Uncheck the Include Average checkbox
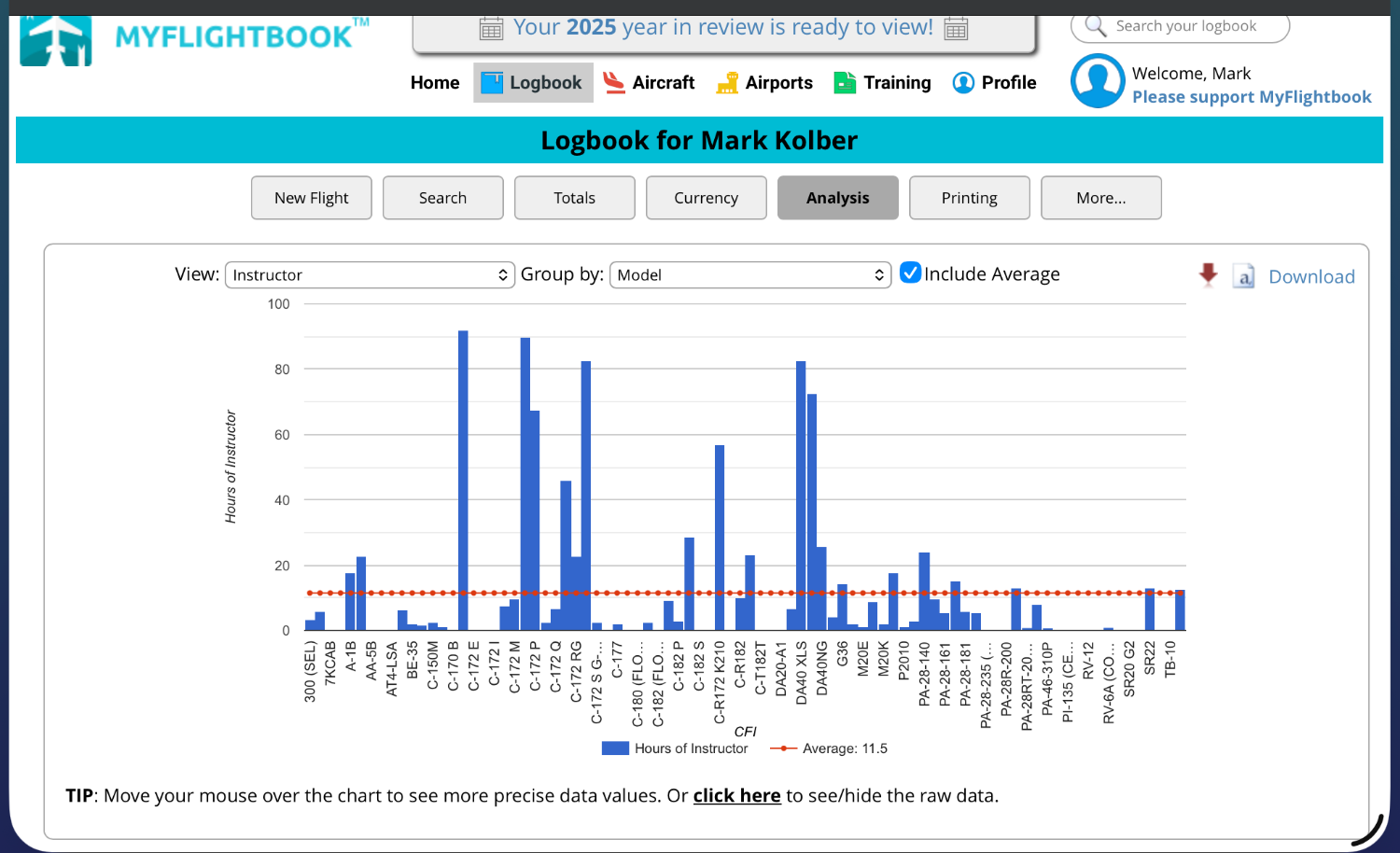Image resolution: width=1400 pixels, height=853 pixels. (x=910, y=273)
